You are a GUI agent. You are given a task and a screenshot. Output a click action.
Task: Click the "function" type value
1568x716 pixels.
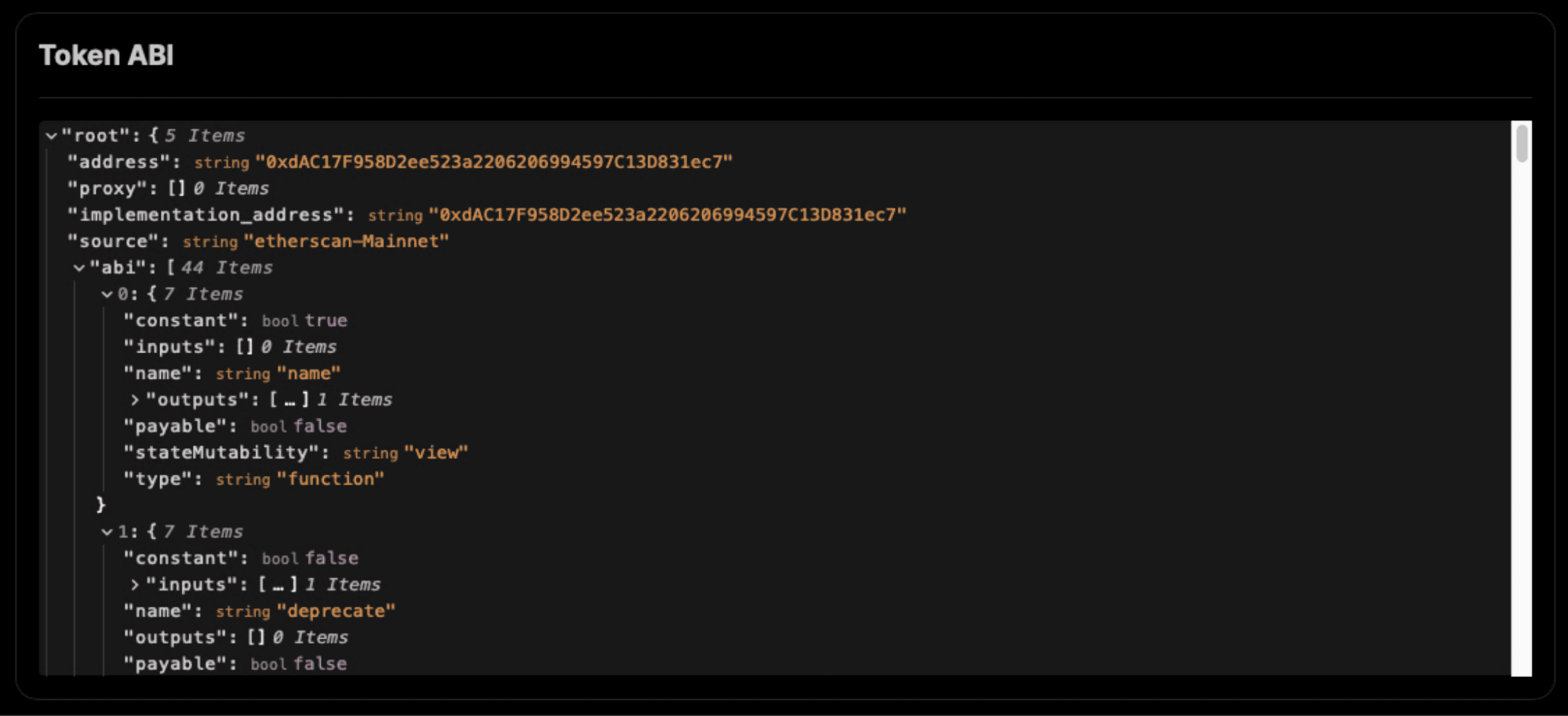point(330,479)
